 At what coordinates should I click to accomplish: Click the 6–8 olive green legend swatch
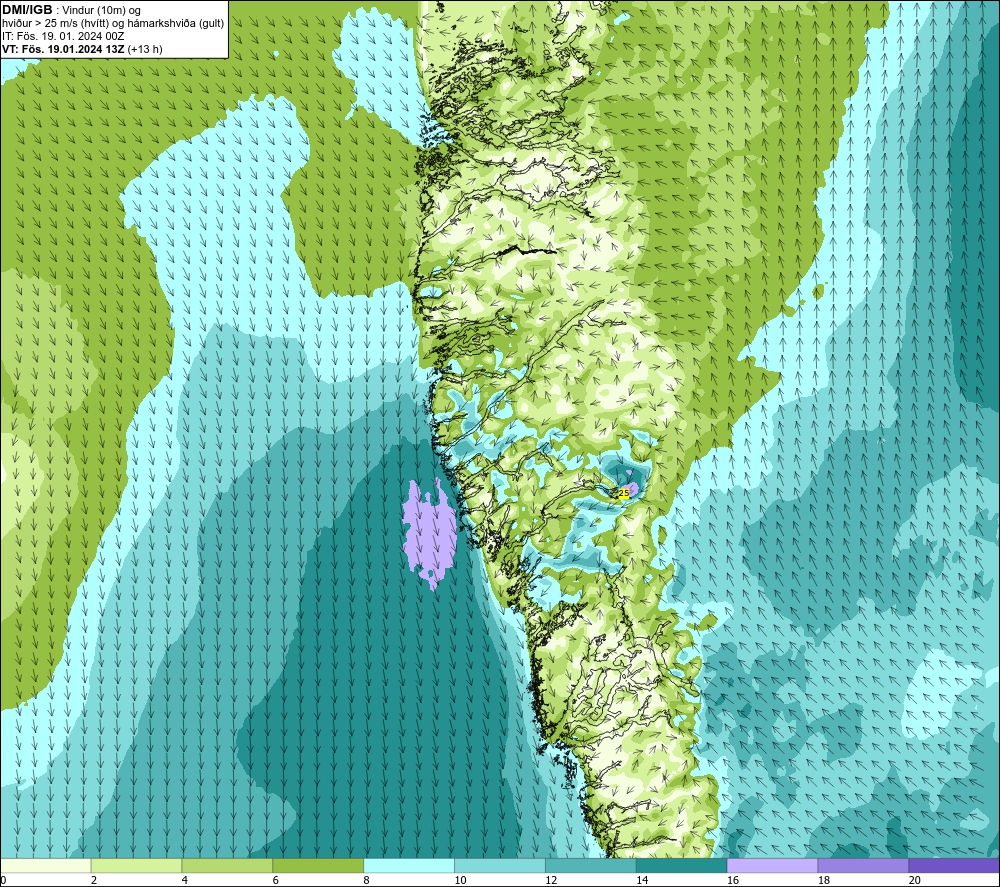click(318, 866)
